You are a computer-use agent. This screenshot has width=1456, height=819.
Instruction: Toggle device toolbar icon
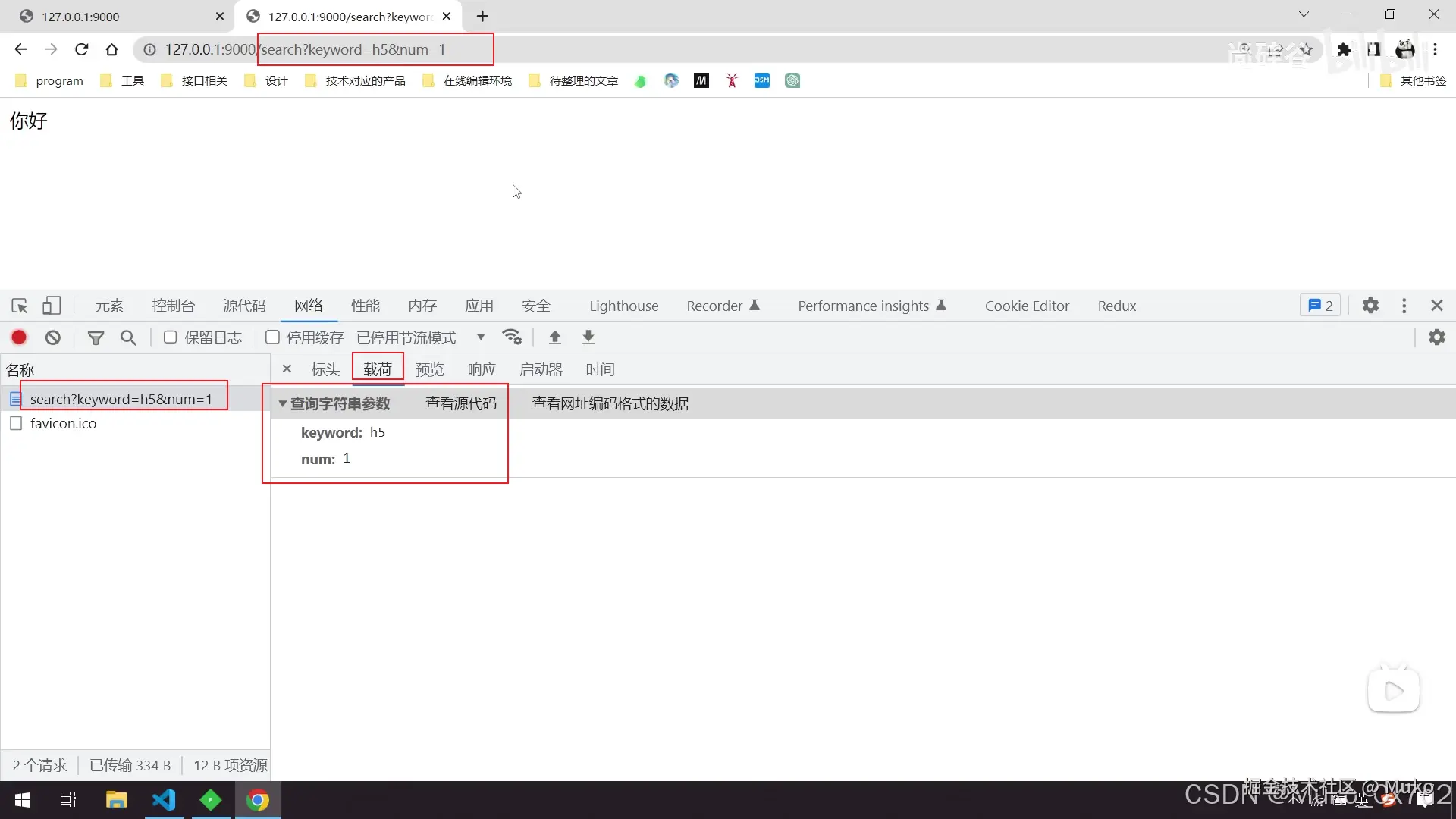[x=52, y=306]
